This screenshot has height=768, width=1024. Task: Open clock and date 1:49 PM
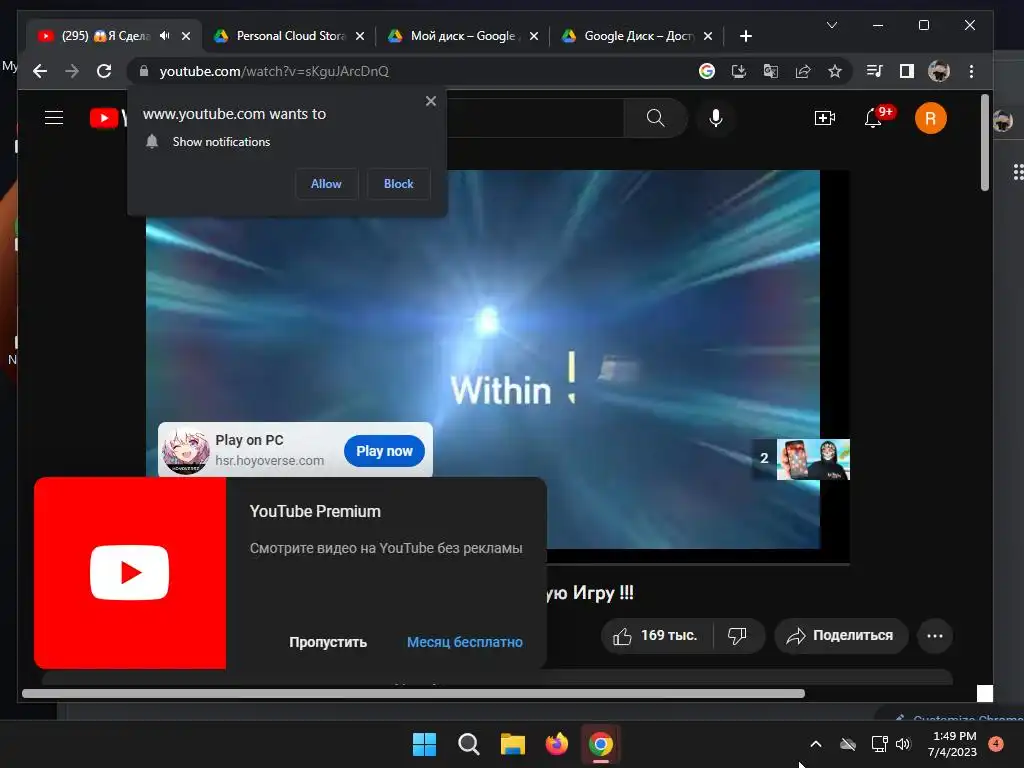point(952,744)
